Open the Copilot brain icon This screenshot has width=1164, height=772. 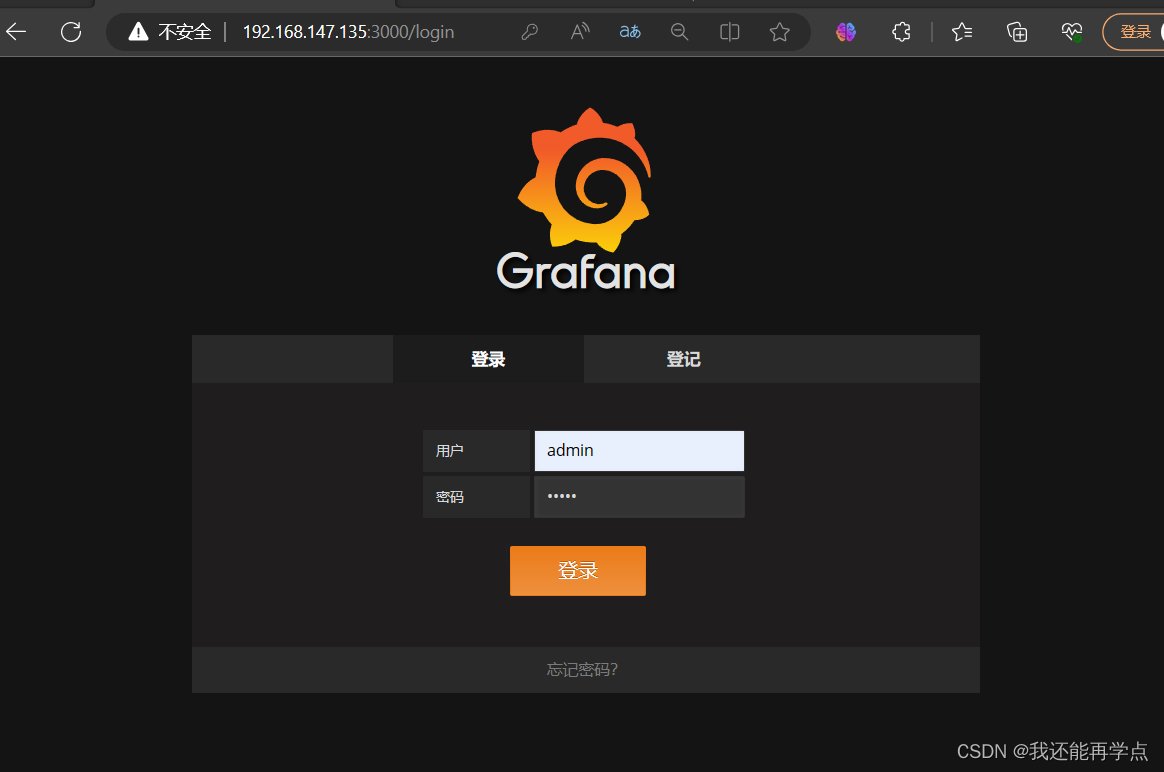[x=846, y=32]
